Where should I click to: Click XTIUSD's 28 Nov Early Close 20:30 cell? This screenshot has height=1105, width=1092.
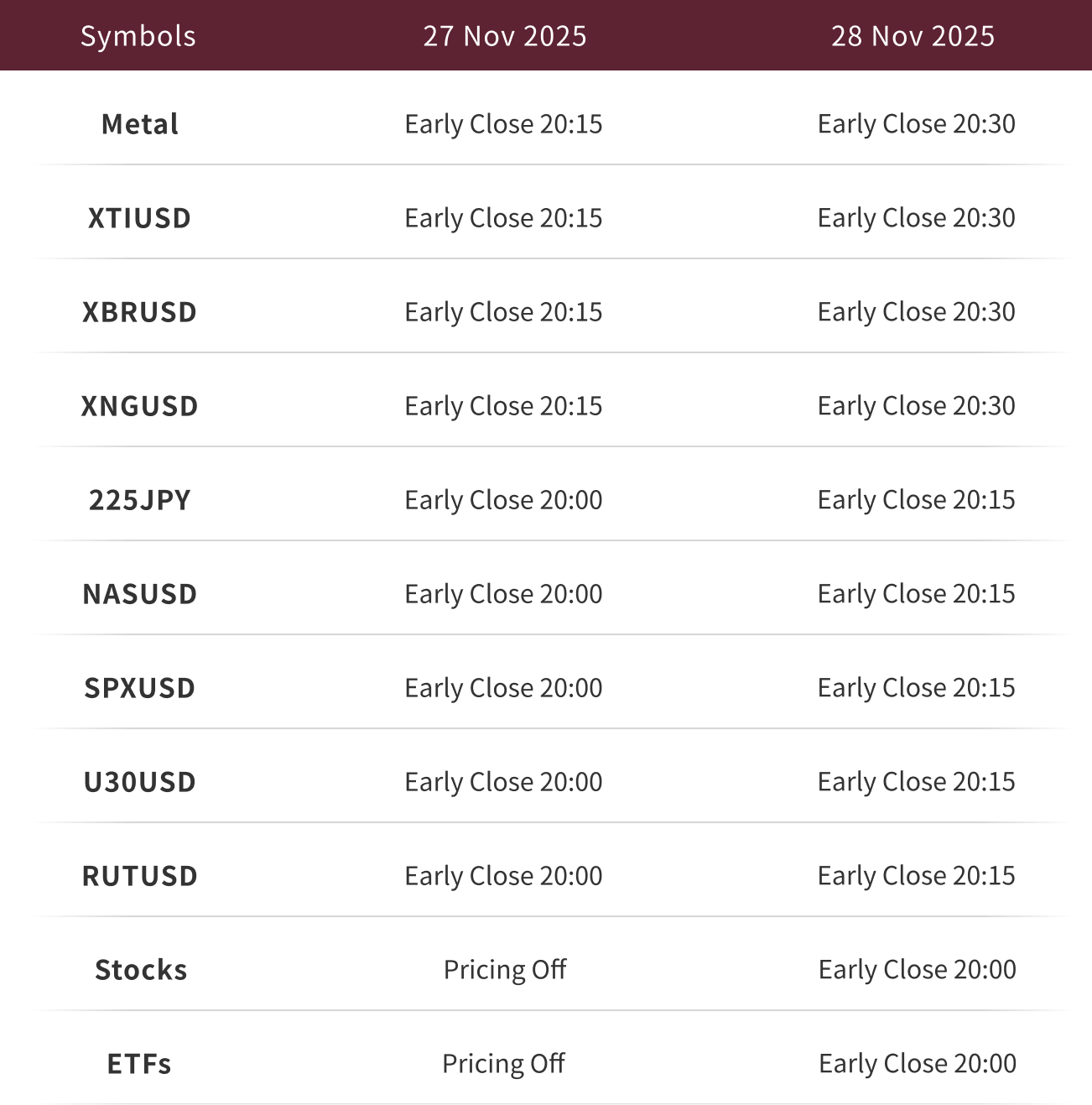[916, 218]
